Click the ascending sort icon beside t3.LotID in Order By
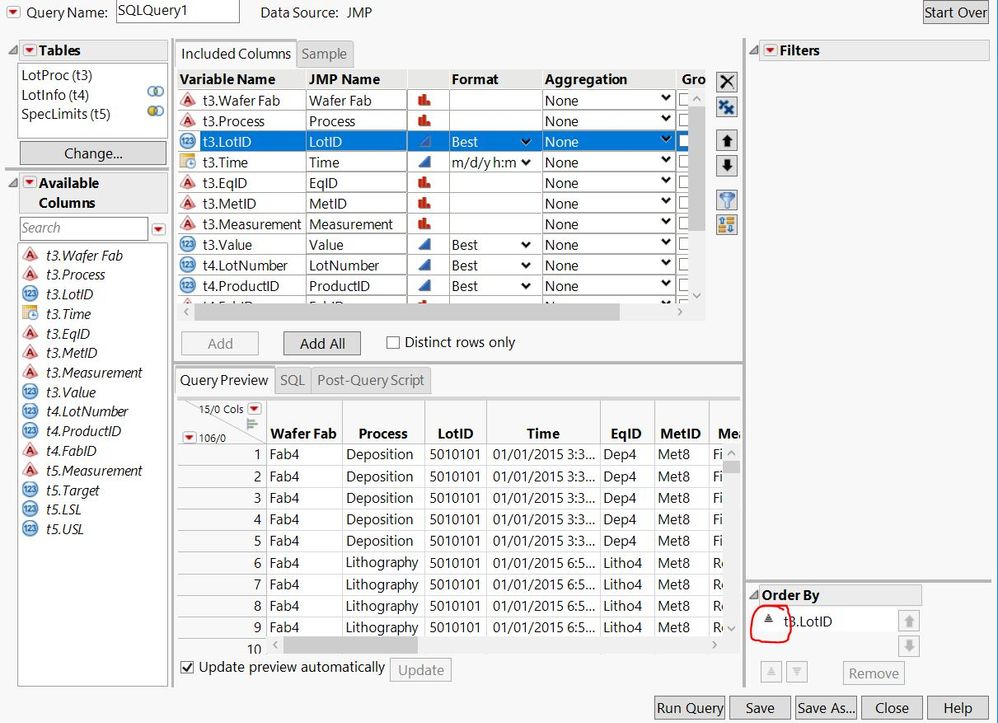This screenshot has width=998, height=723. coord(768,619)
